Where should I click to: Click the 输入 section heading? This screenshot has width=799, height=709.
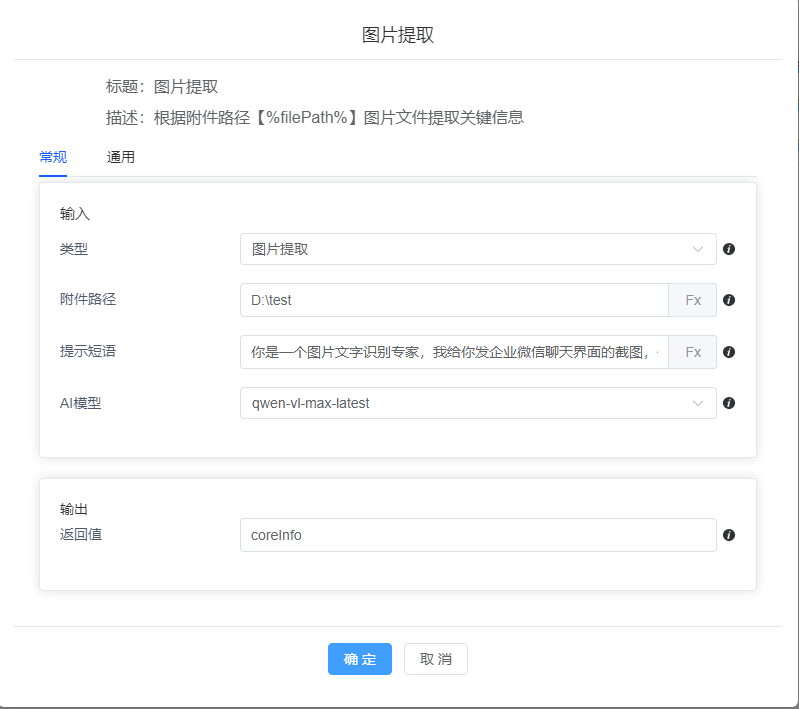(x=75, y=213)
